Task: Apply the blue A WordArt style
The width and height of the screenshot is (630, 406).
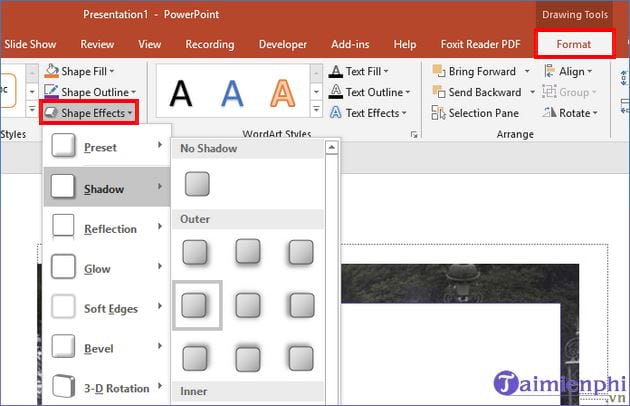Action: tap(232, 93)
